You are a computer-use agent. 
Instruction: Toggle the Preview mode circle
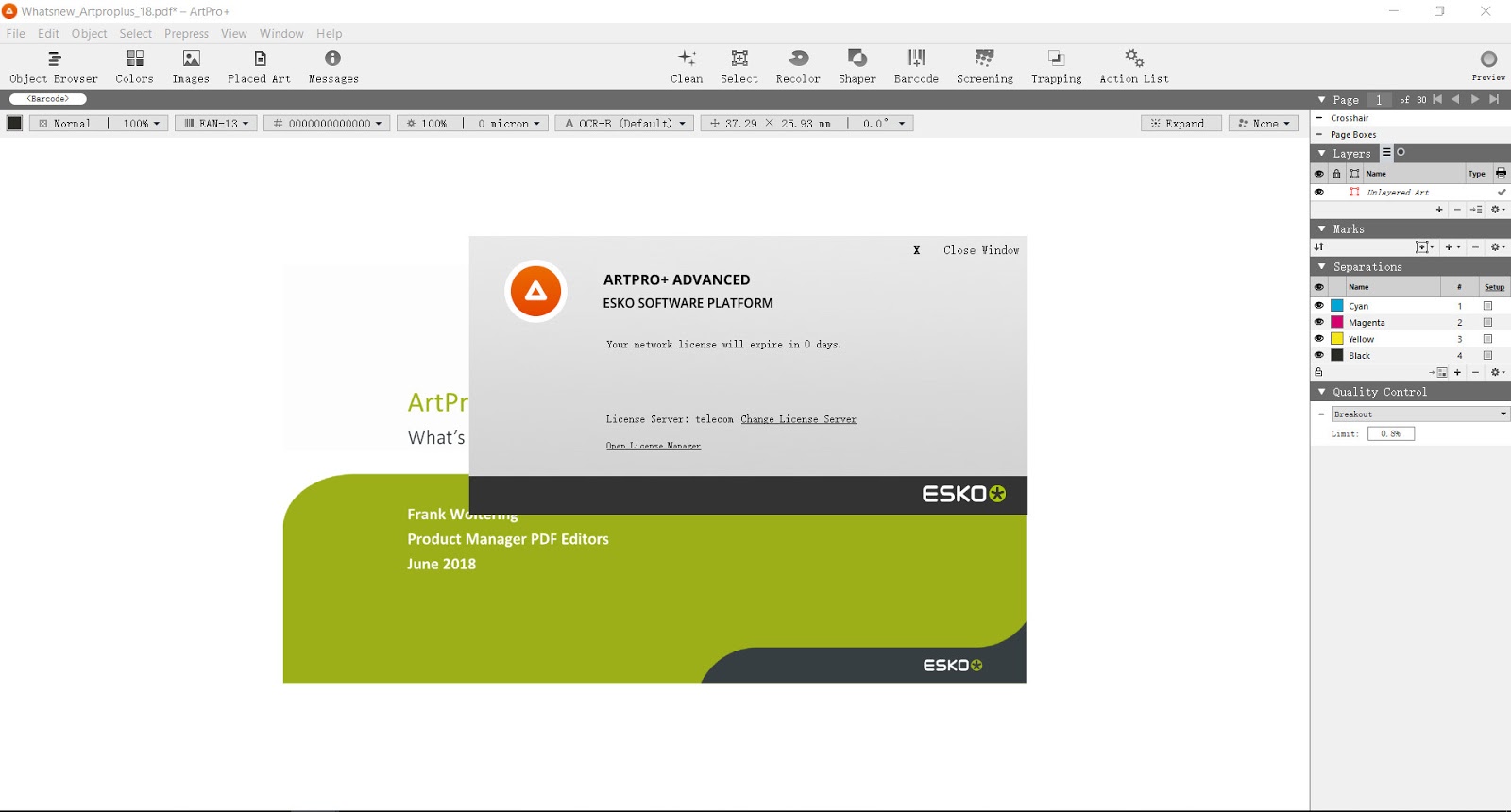click(x=1488, y=59)
